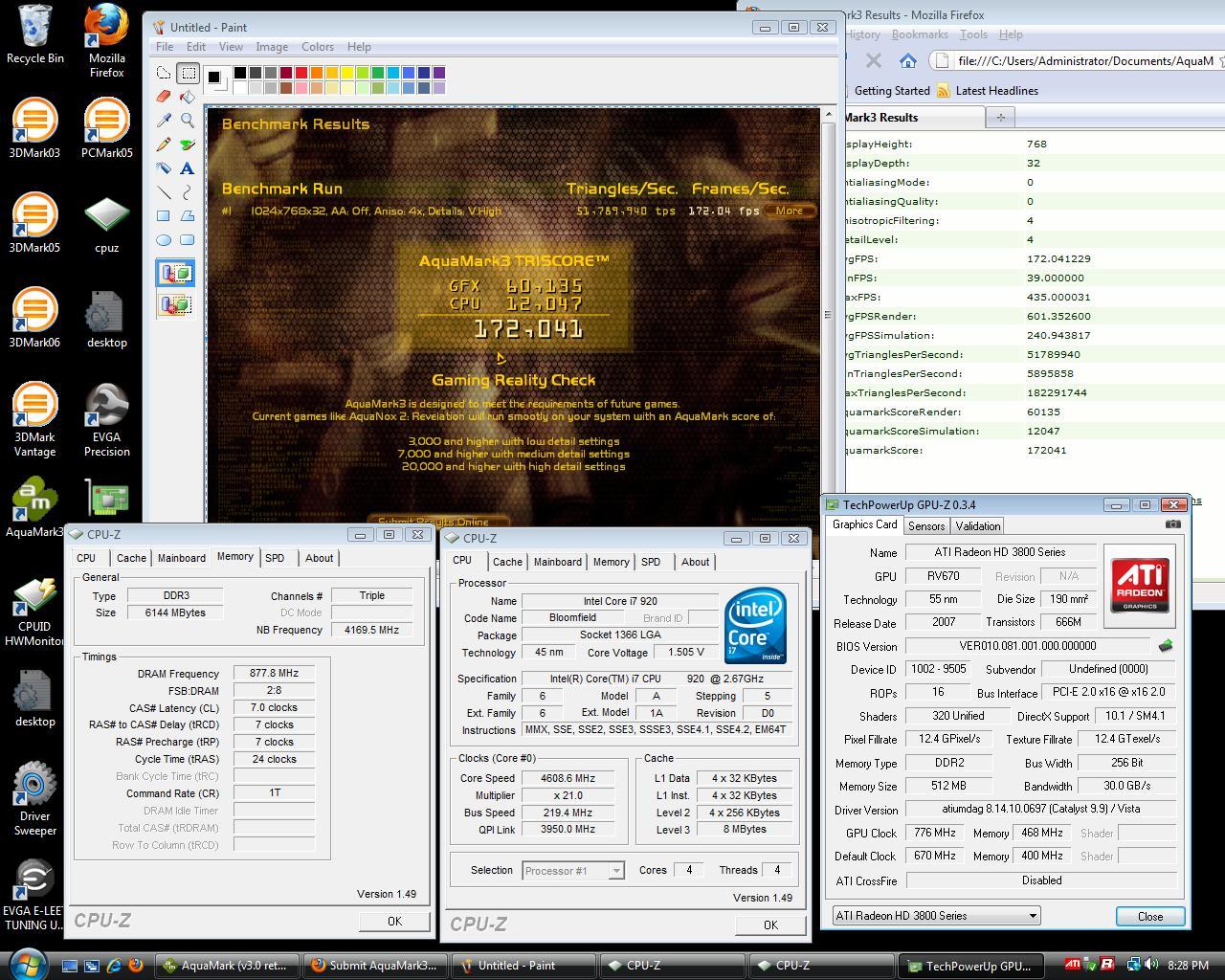Viewport: 1225px width, 980px height.
Task: Click the Windows Start orb
Action: tap(27, 964)
